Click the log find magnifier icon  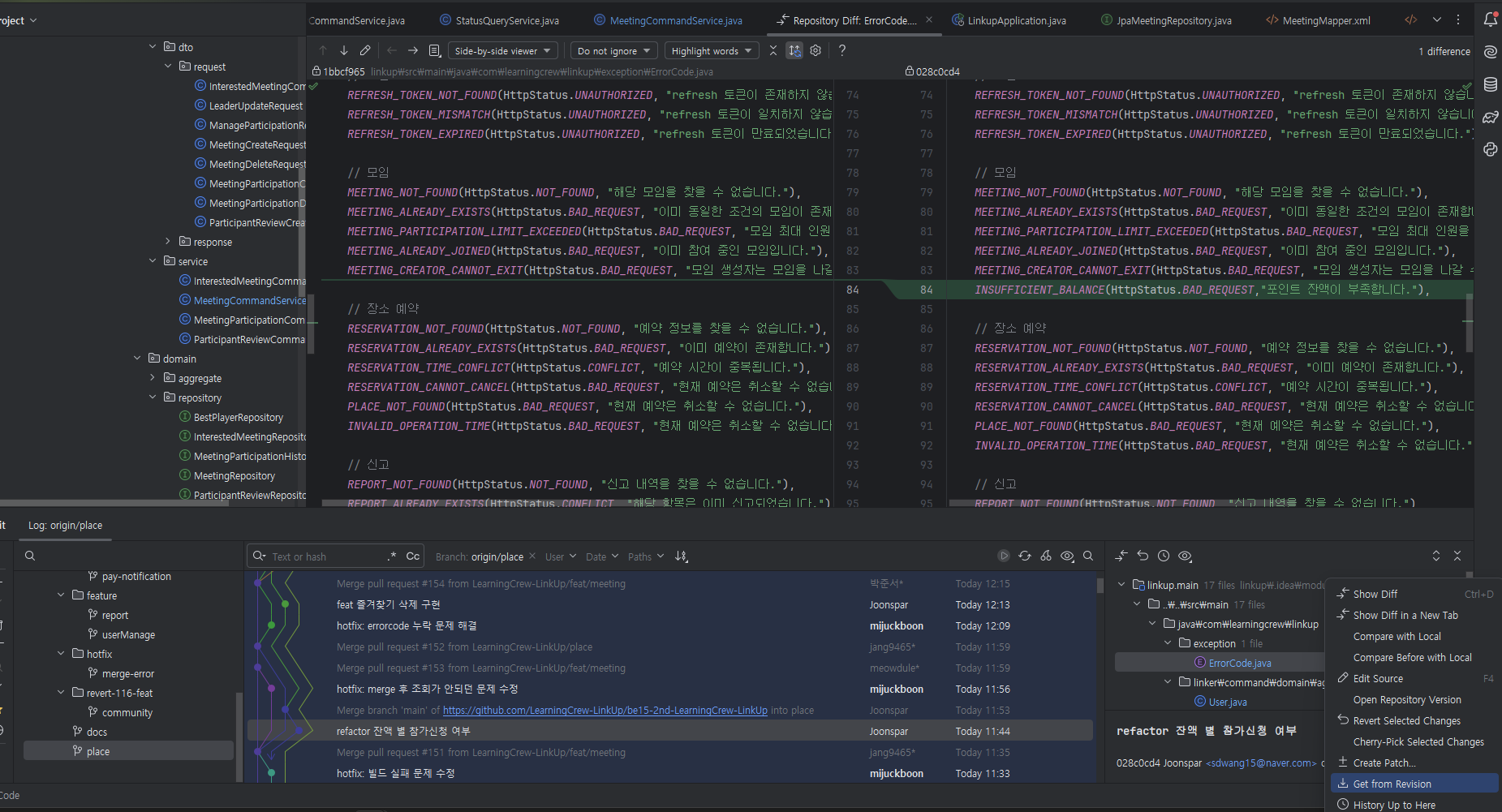click(x=1088, y=556)
